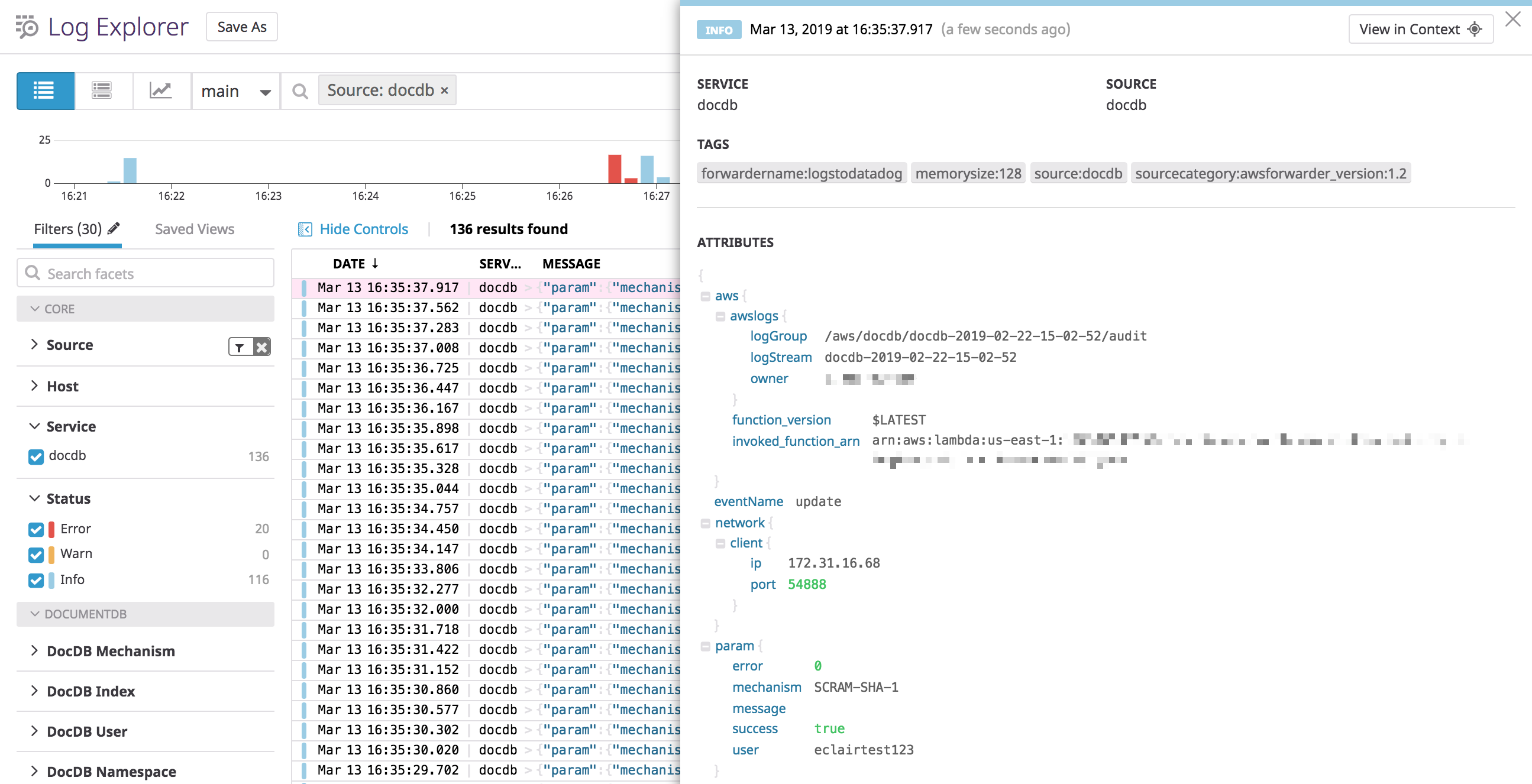The height and width of the screenshot is (784, 1532).
Task: Disable the Error status filter
Action: tap(35, 529)
